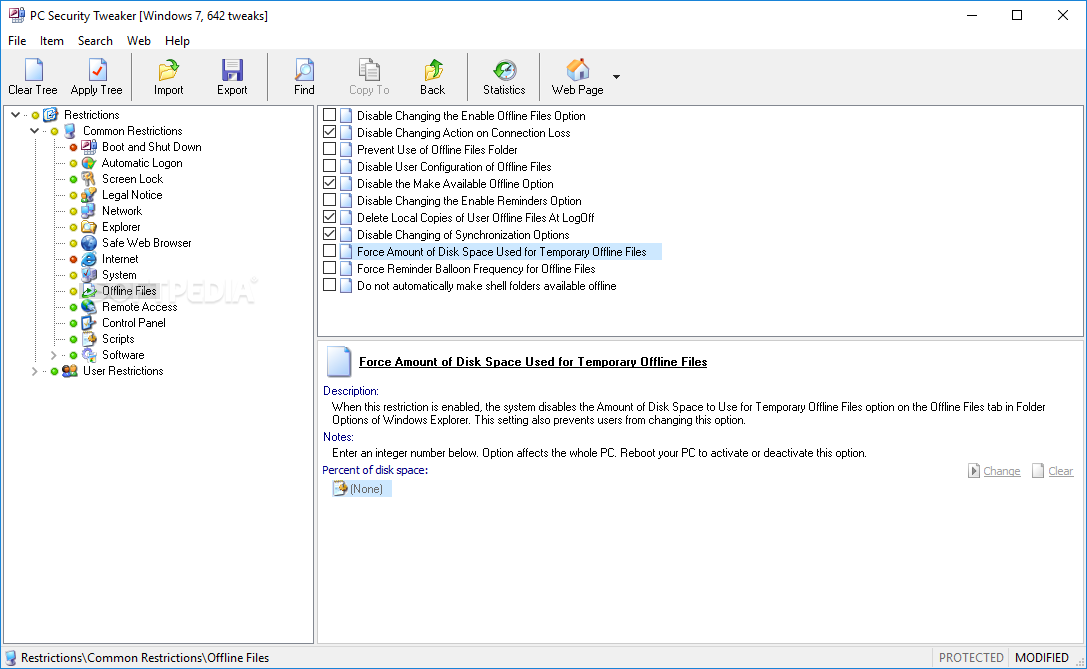Open the Item menu
This screenshot has width=1087, height=669.
[51, 41]
